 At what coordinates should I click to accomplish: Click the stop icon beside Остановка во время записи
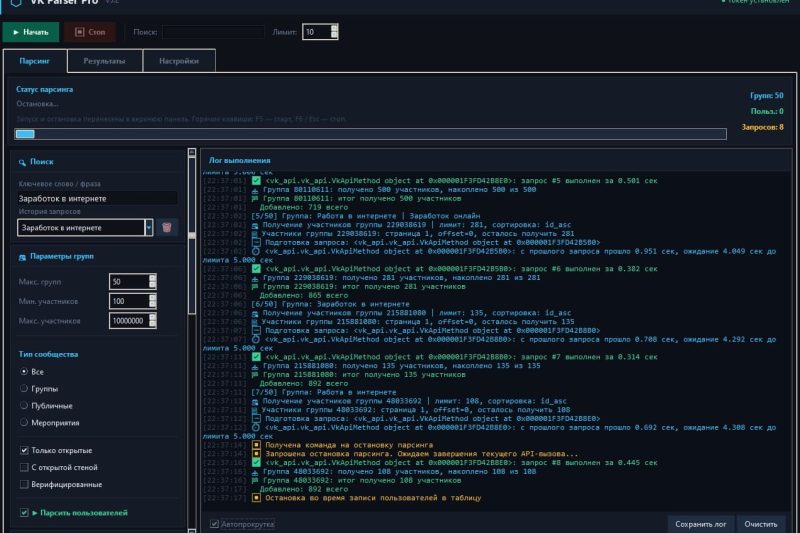tap(256, 498)
